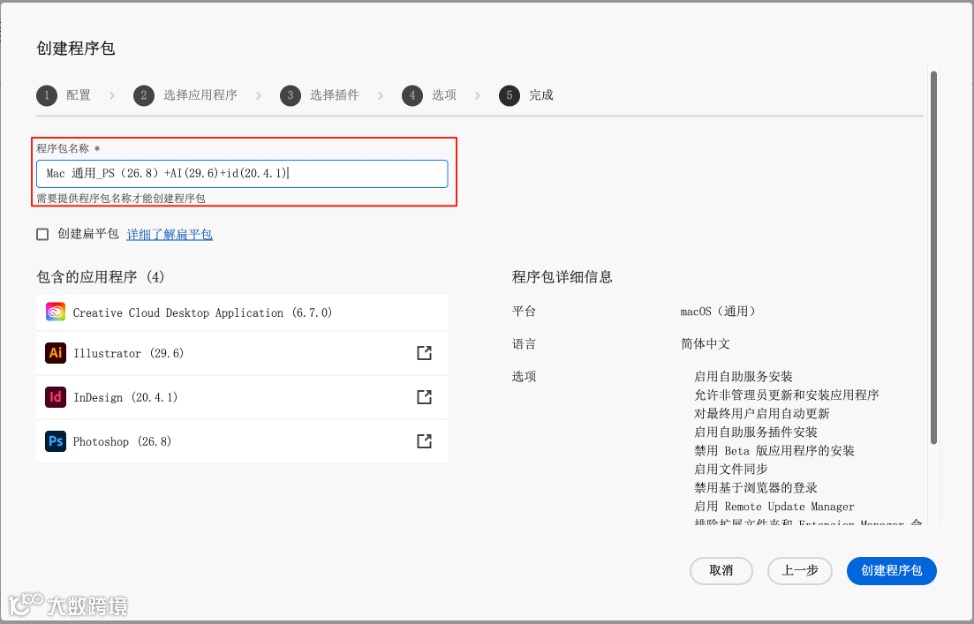Click the macOS (通用) platform value
Screen dimensions: 974x624
717,311
